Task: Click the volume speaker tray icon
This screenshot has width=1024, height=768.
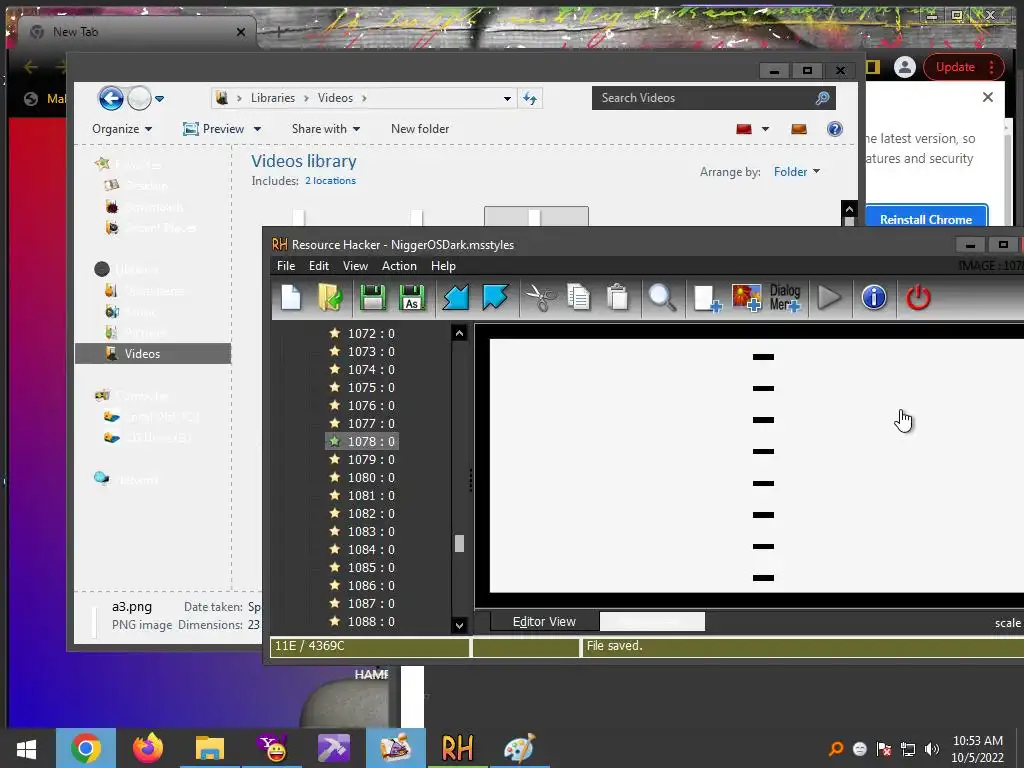Action: [x=932, y=749]
